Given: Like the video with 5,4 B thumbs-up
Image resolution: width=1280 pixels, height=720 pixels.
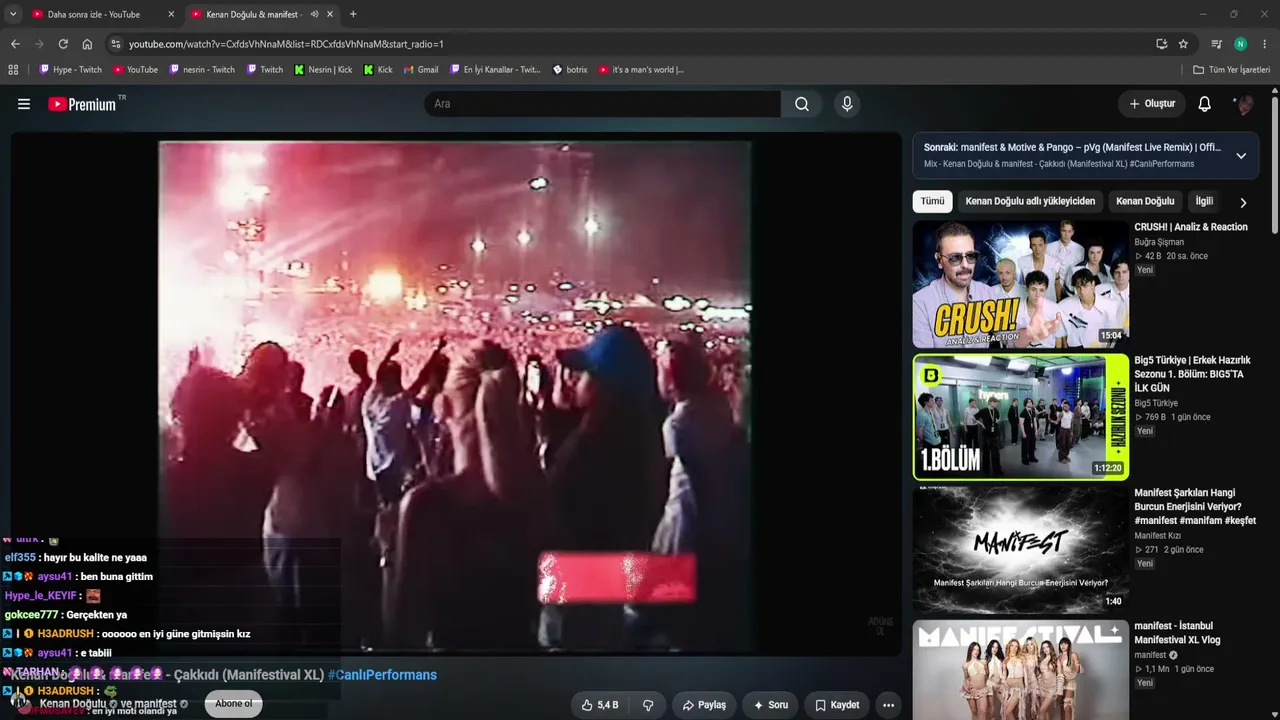Looking at the screenshot, I should (600, 705).
